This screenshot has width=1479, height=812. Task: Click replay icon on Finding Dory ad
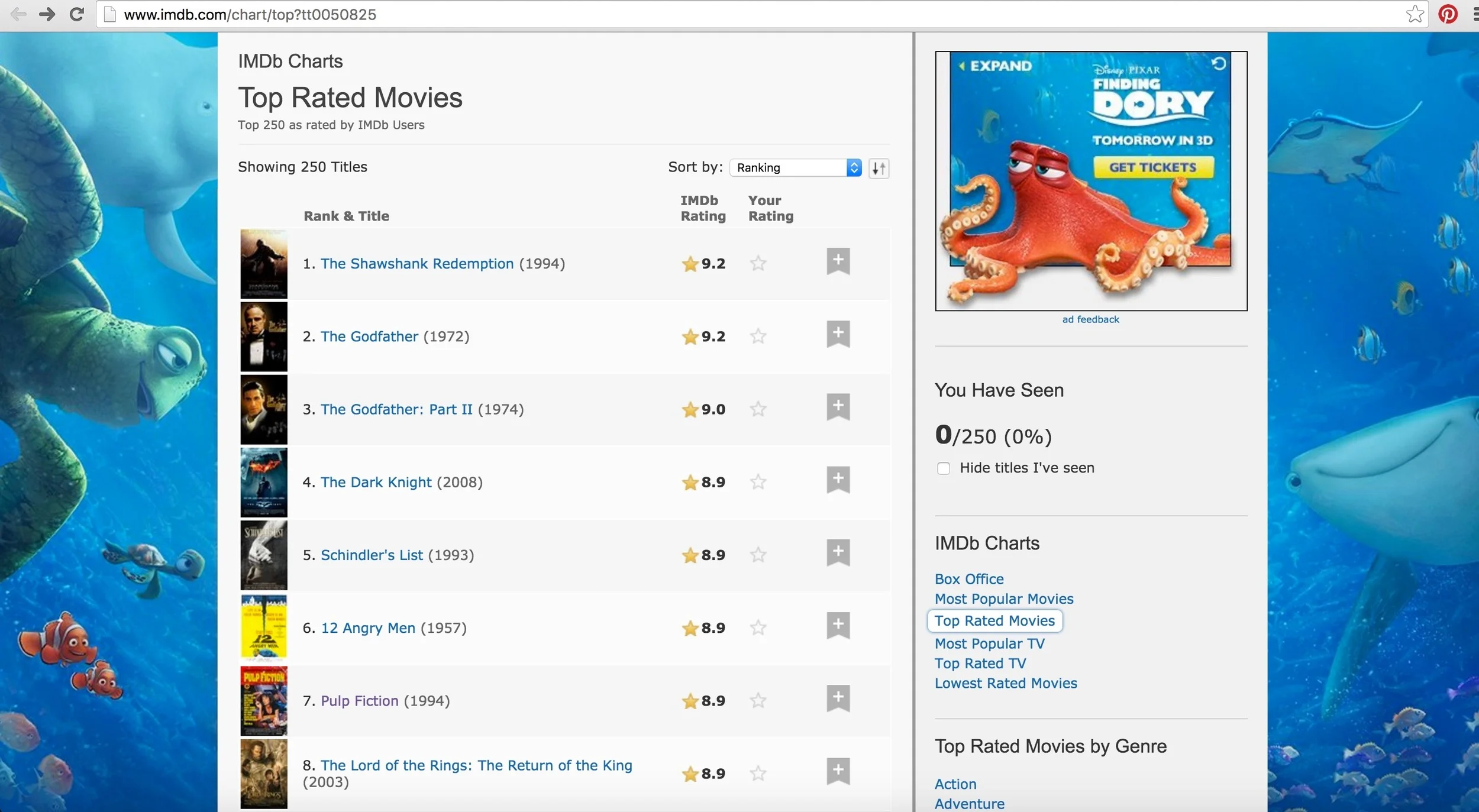1219,63
